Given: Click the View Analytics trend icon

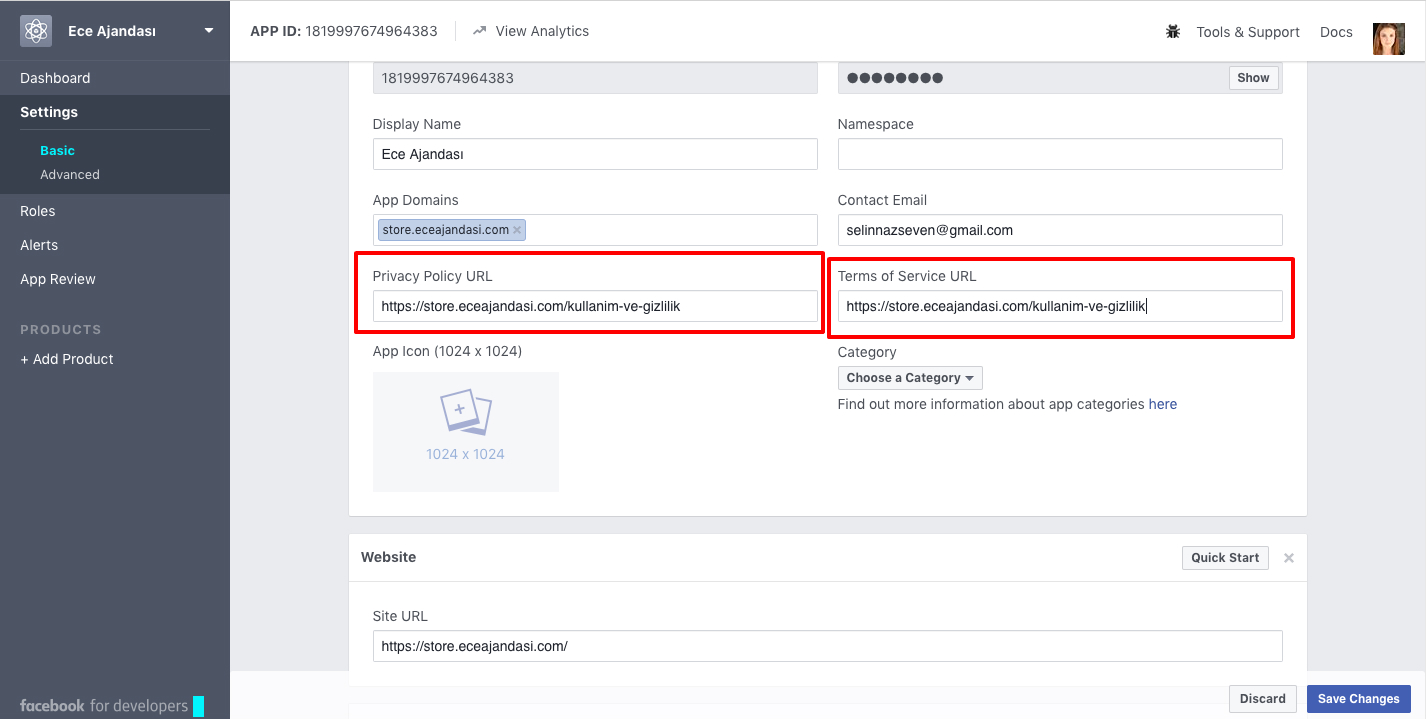Looking at the screenshot, I should pyautogui.click(x=480, y=31).
